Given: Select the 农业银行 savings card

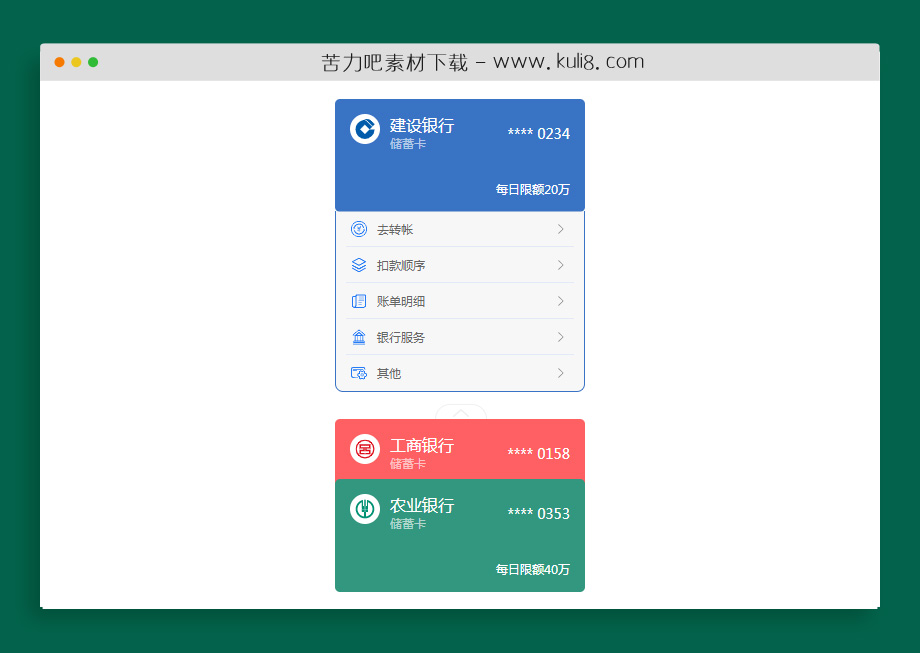Looking at the screenshot, I should coord(460,536).
